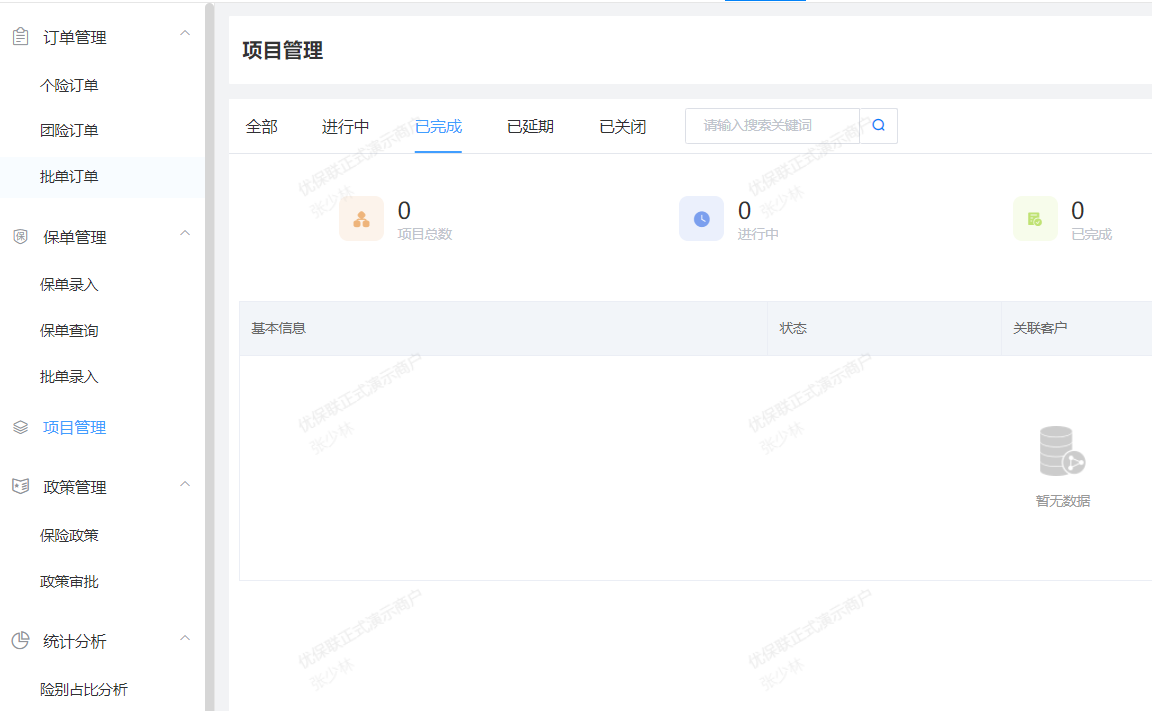Click the 项目总数 statistic label
This screenshot has height=711, width=1152.
click(425, 234)
